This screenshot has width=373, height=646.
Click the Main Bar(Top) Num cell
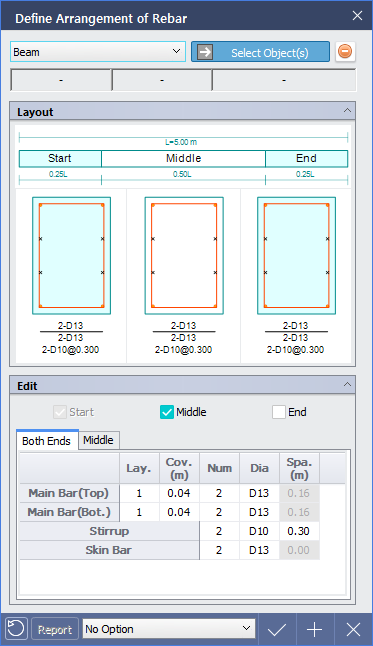219,493
